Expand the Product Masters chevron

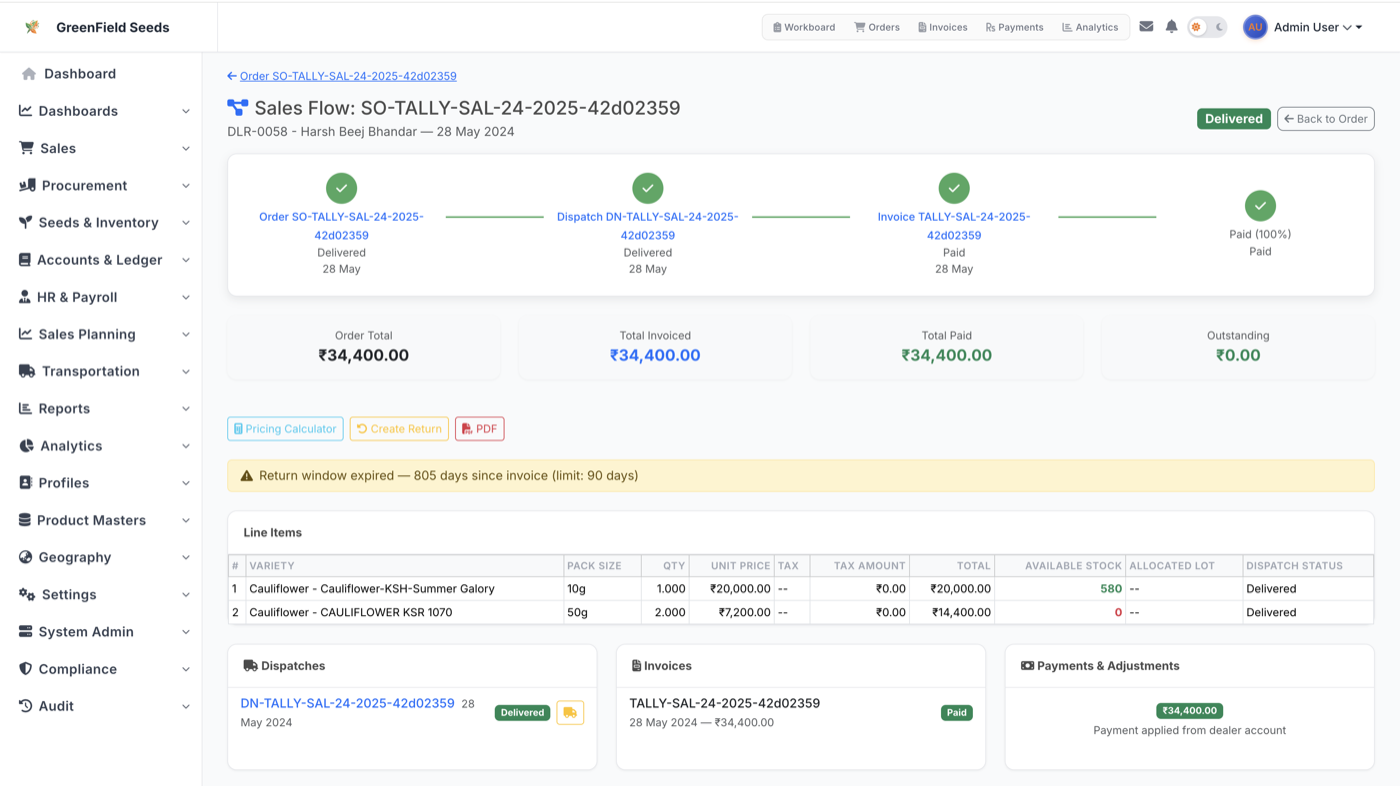(x=186, y=520)
